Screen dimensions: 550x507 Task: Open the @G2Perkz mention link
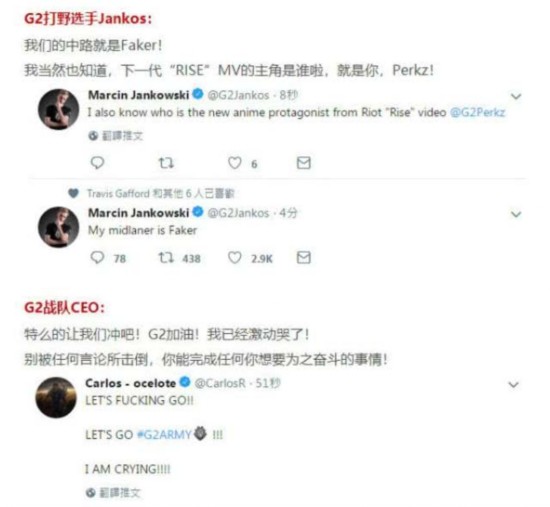click(x=477, y=112)
